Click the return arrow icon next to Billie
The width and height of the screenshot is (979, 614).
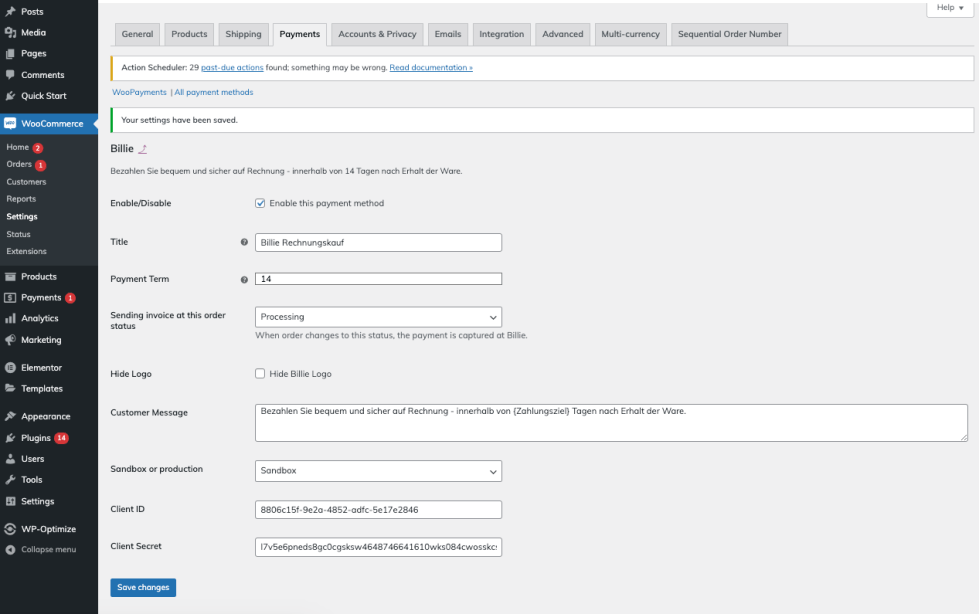tap(142, 149)
